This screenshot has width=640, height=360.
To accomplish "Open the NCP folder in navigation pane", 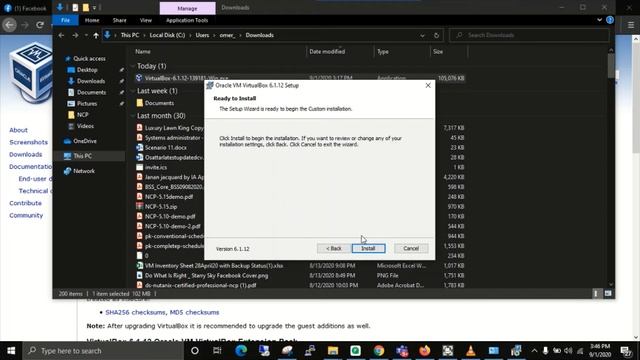I will tap(82, 115).
